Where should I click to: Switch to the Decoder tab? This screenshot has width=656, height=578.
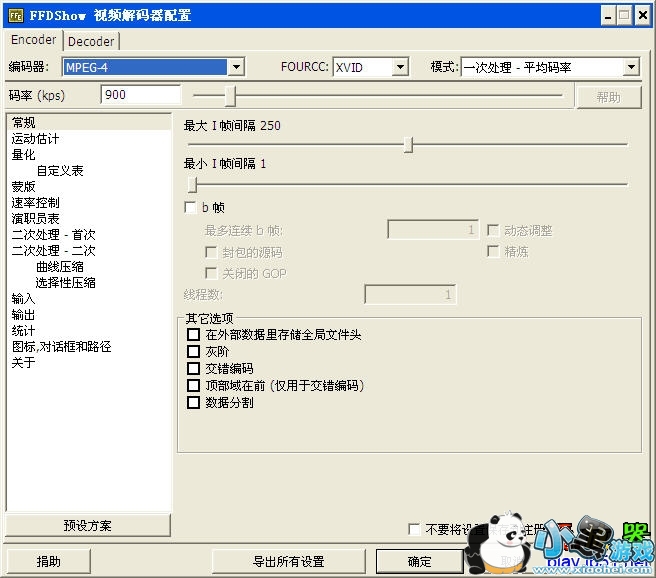[x=91, y=41]
